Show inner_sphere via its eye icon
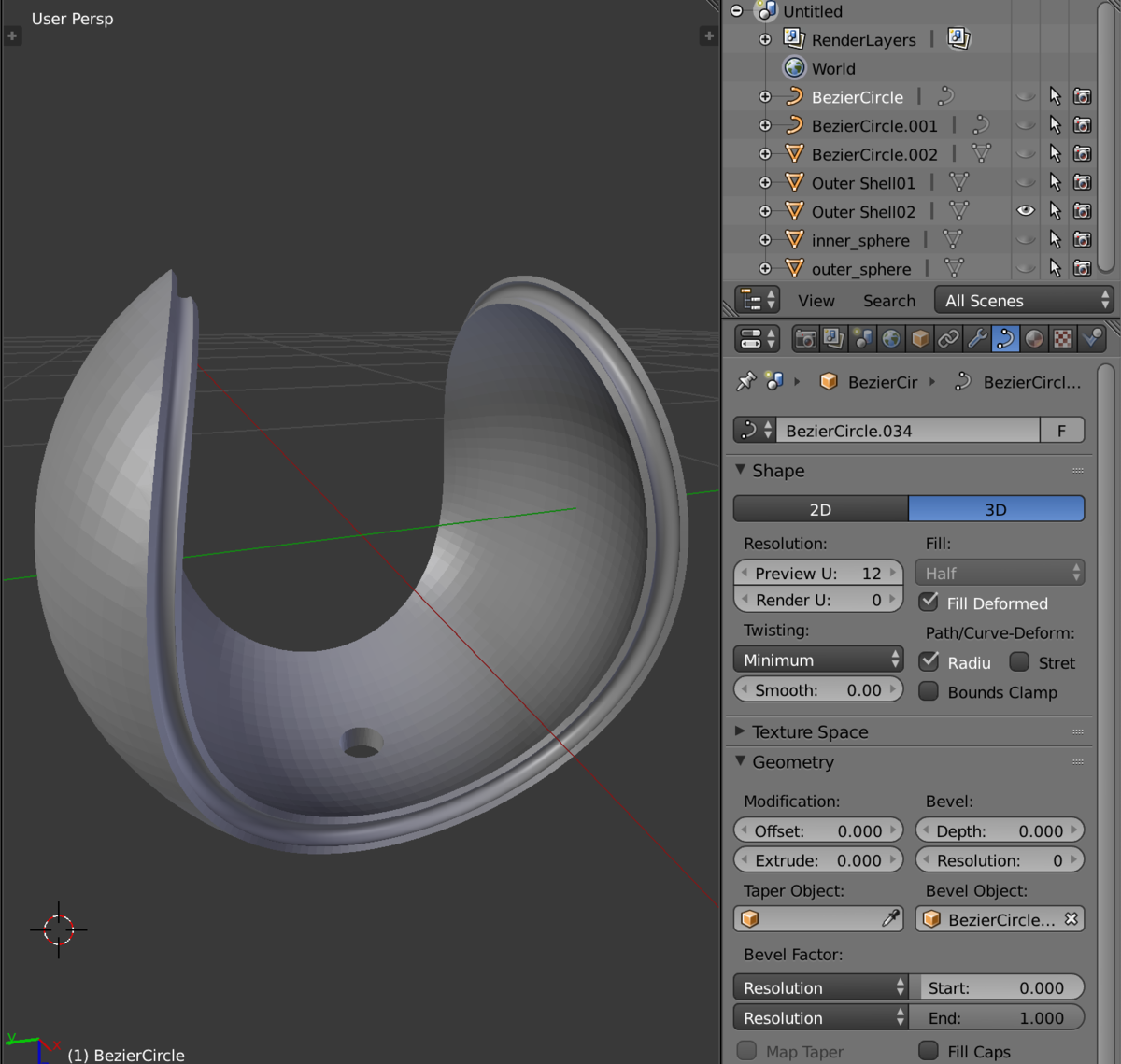This screenshot has height=1064, width=1121. pos(1026,240)
